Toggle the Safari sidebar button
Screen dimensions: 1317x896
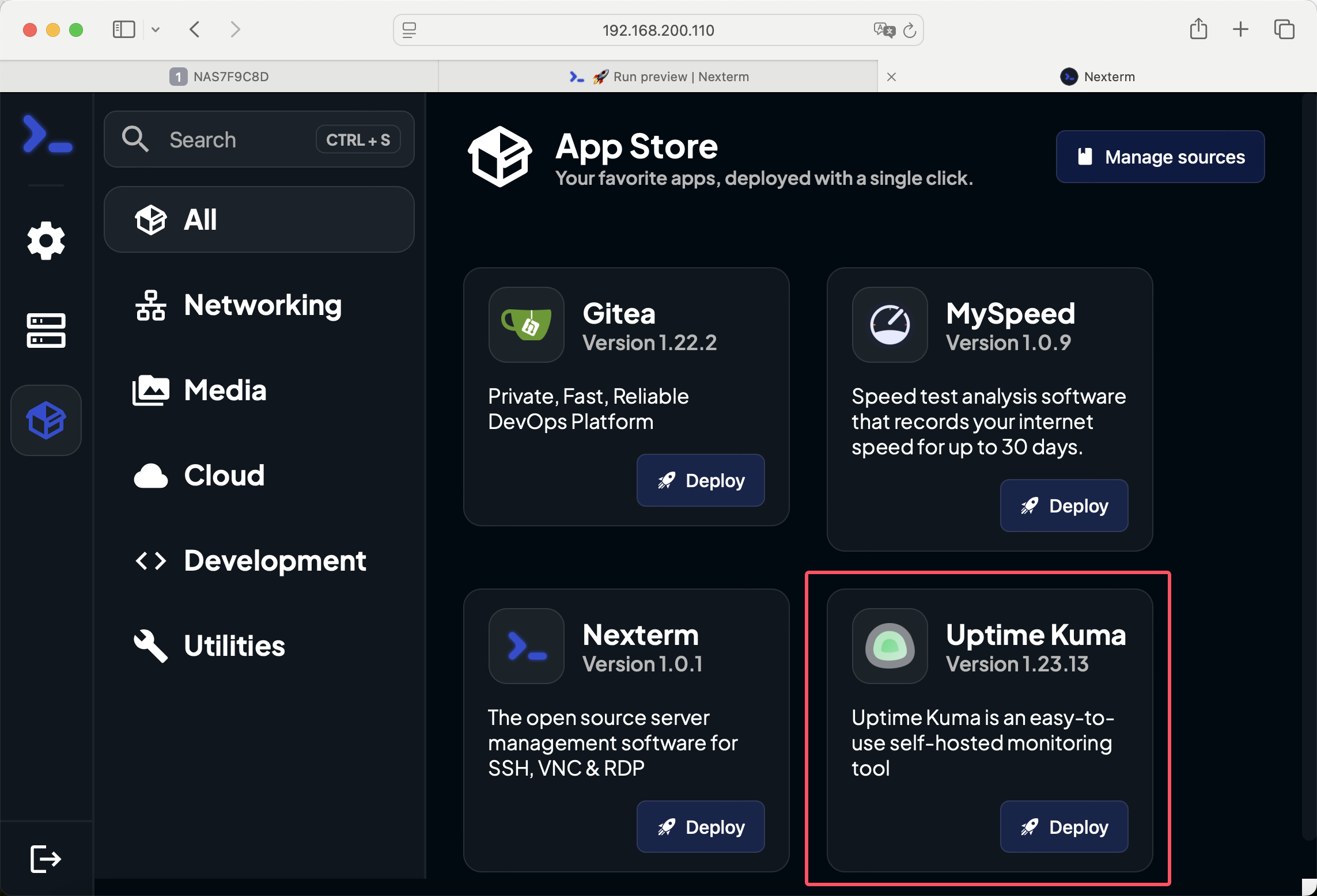[124, 29]
